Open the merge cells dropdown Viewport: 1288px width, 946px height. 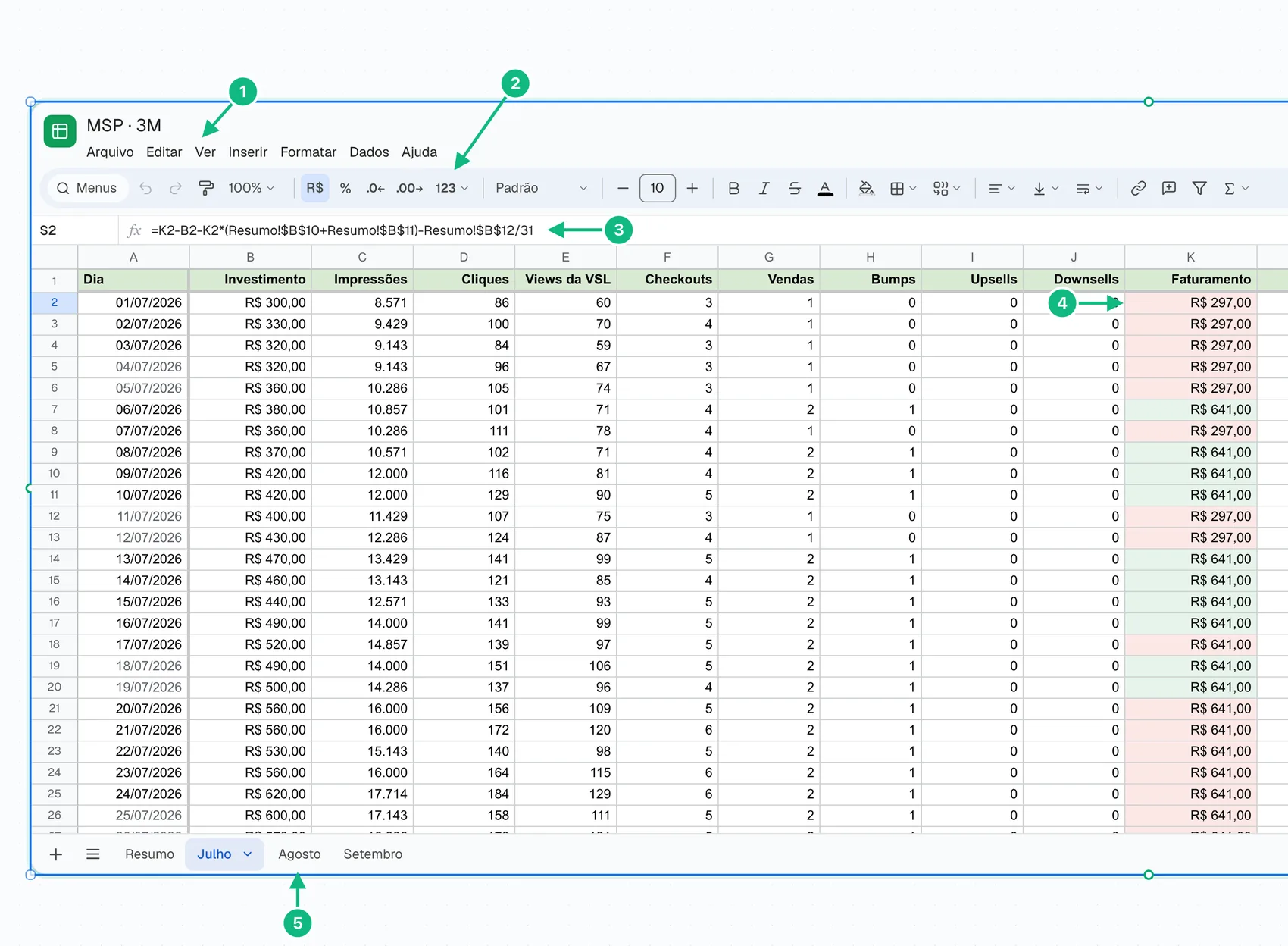[x=947, y=188]
